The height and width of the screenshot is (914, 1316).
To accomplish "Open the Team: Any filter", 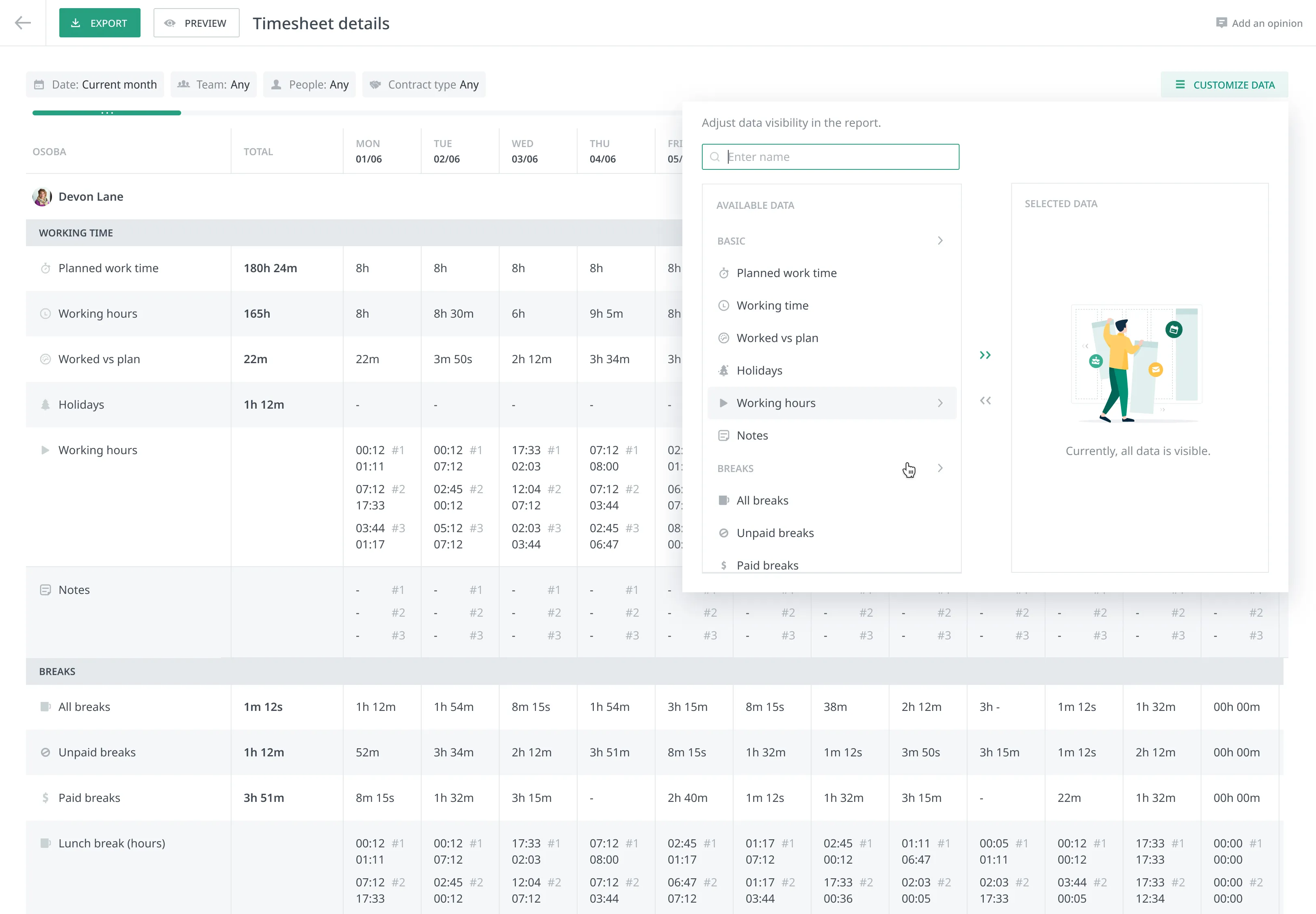I will [214, 85].
